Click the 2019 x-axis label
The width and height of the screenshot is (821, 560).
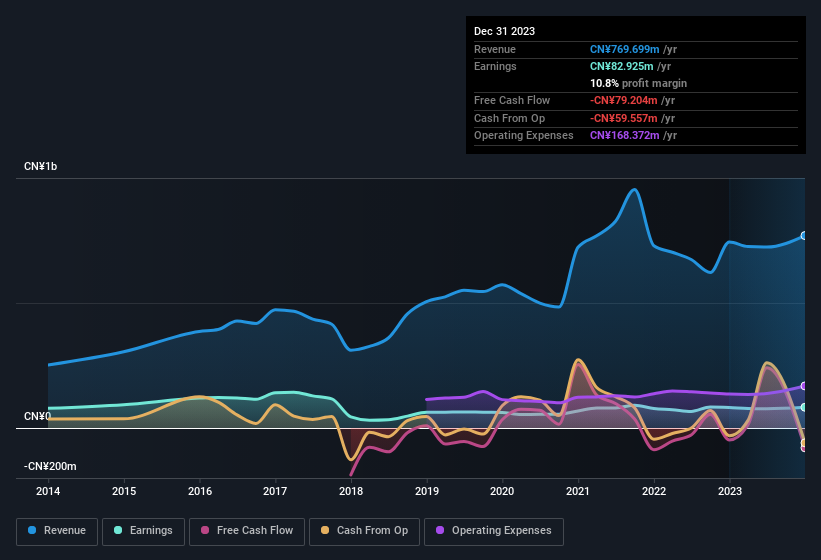click(427, 491)
